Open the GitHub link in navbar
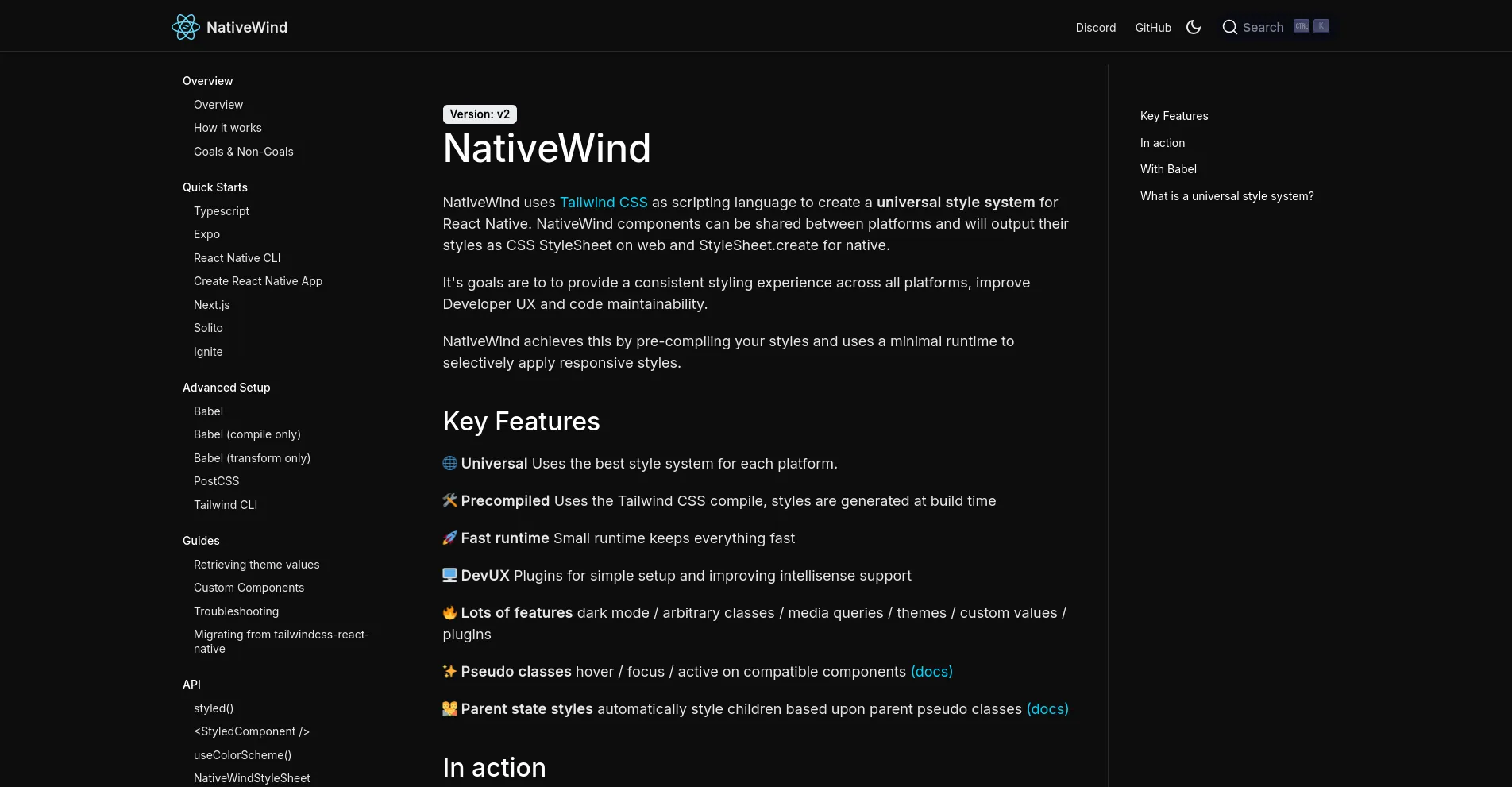The height and width of the screenshot is (787, 1512). coord(1152,27)
